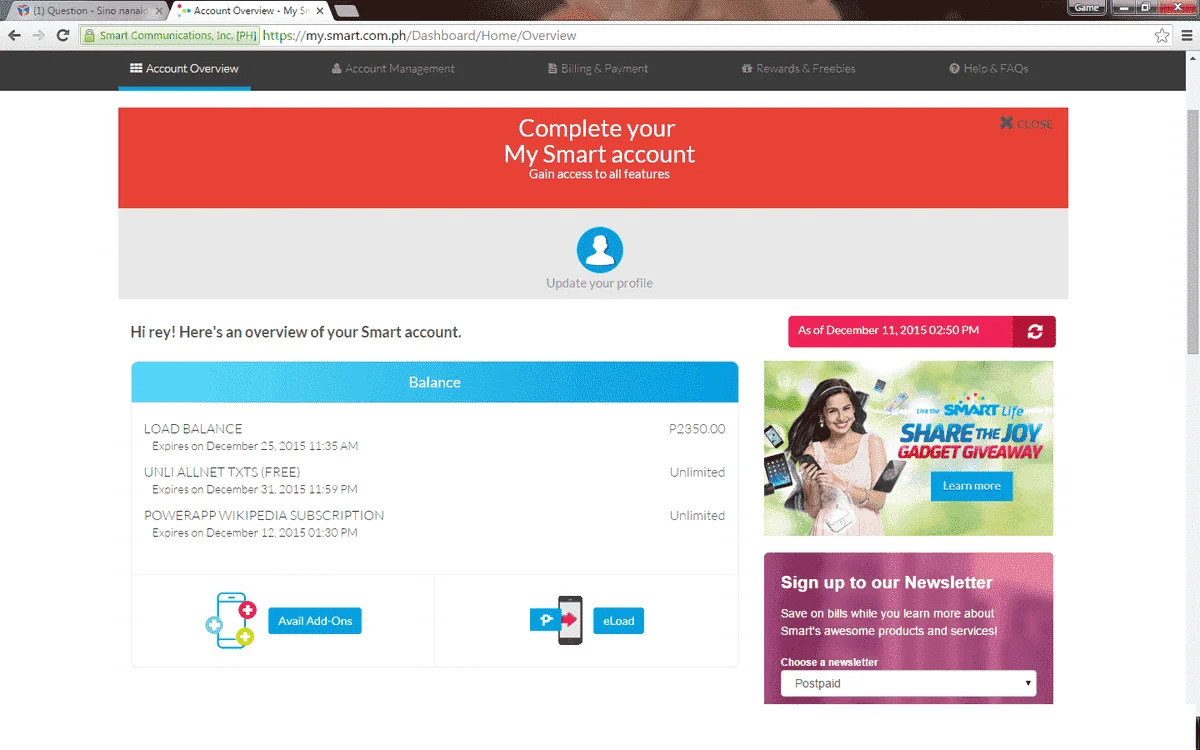
Task: Click the phone add-ons icon
Action: [231, 620]
